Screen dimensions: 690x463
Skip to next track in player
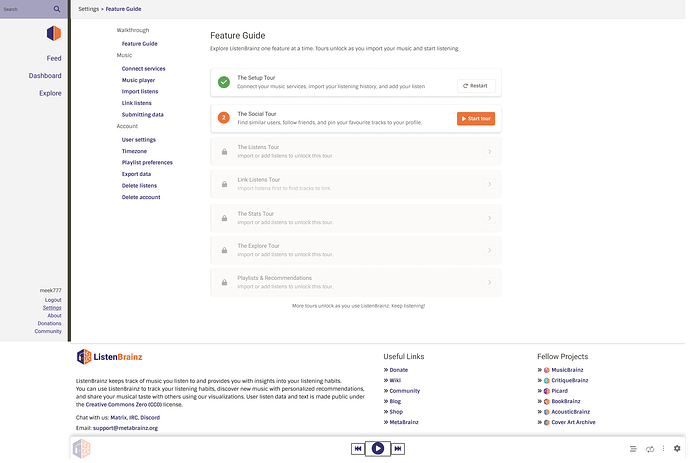398,448
